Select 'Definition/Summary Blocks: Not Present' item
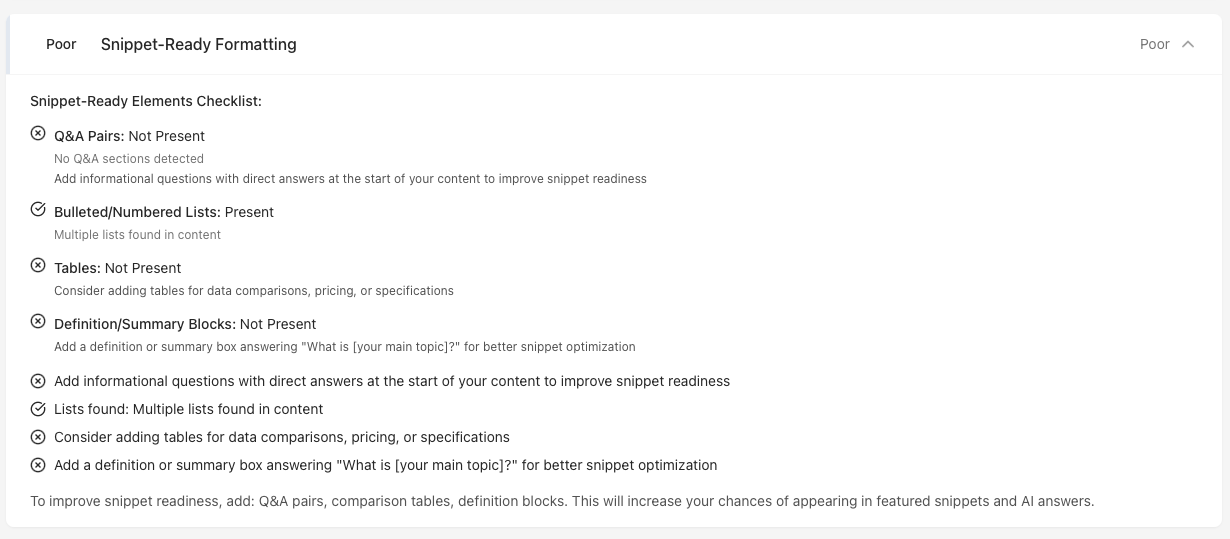1230x539 pixels. (185, 324)
